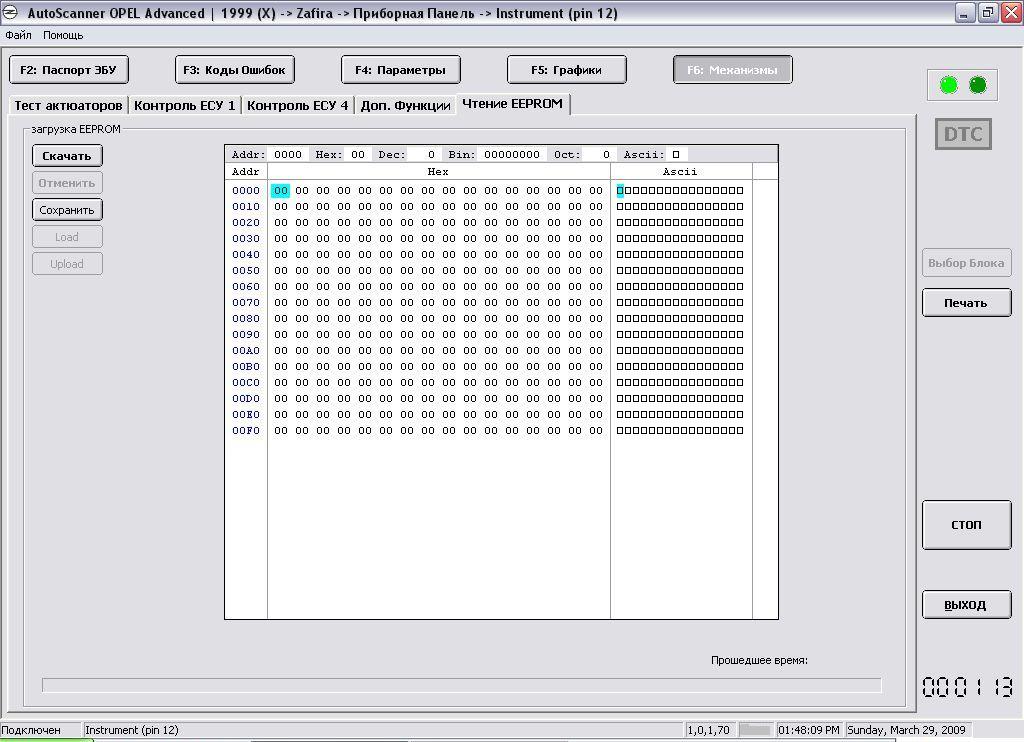The height and width of the screenshot is (742, 1024).
Task: Select the Контроль ЕСУ 1 tab
Action: click(185, 105)
